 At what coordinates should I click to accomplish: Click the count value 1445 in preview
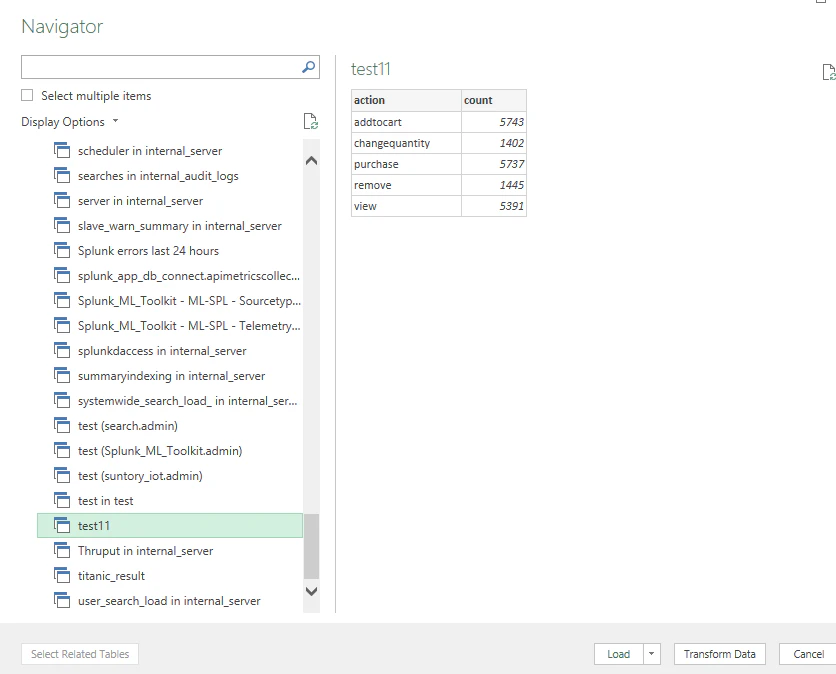494,185
